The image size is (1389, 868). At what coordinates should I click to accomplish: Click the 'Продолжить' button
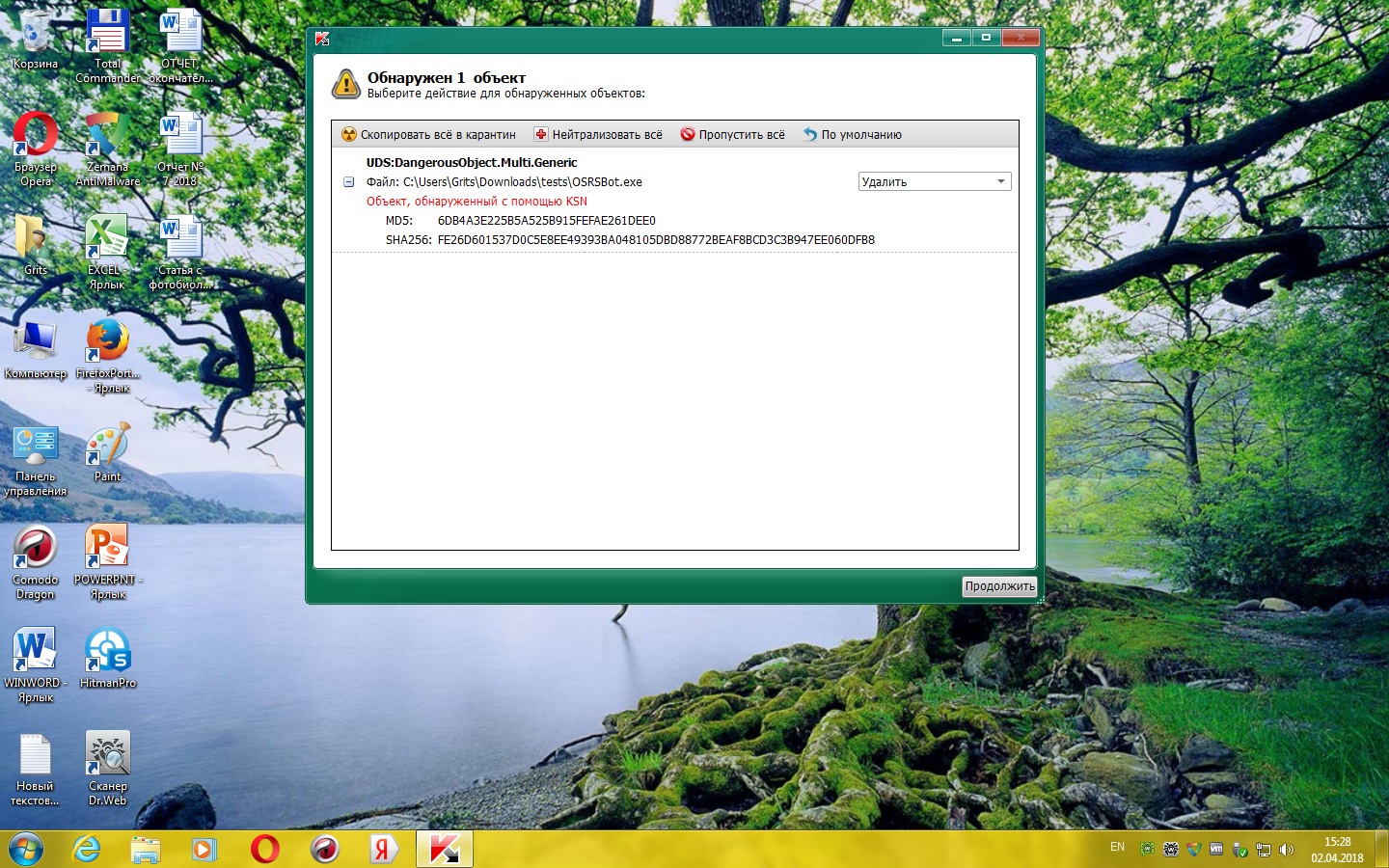pyautogui.click(x=999, y=586)
